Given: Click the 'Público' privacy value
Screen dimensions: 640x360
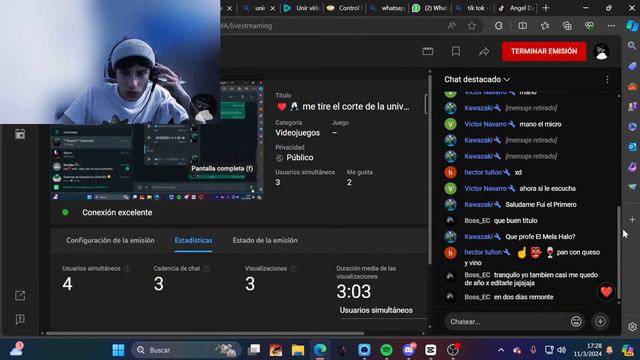Looking at the screenshot, I should pos(300,158).
